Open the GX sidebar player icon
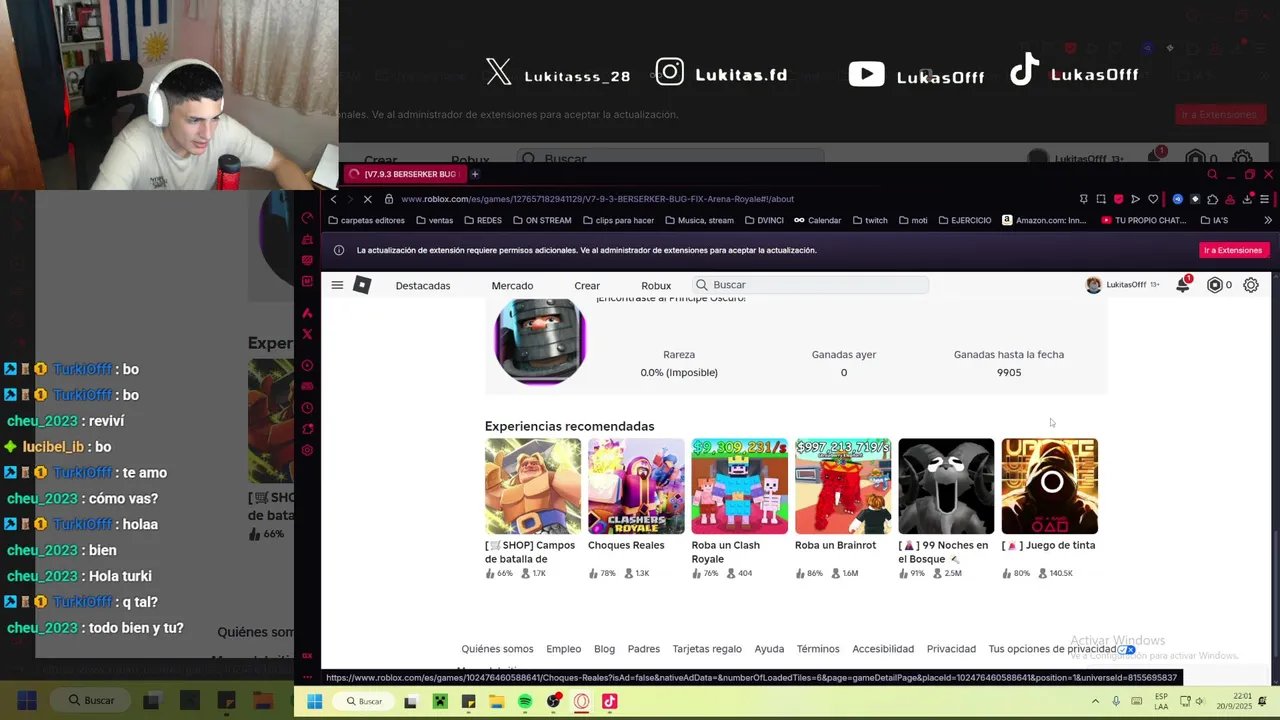The image size is (1280, 720). (x=308, y=365)
